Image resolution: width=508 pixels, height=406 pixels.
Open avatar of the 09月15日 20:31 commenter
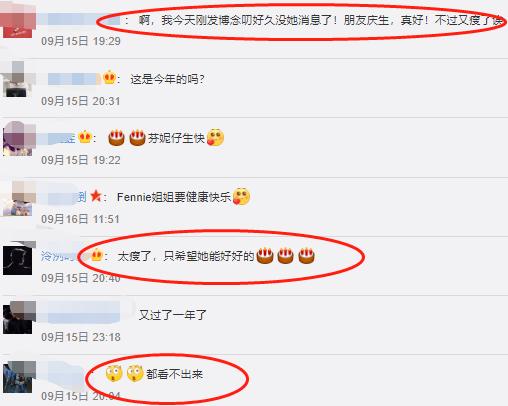coord(18,79)
